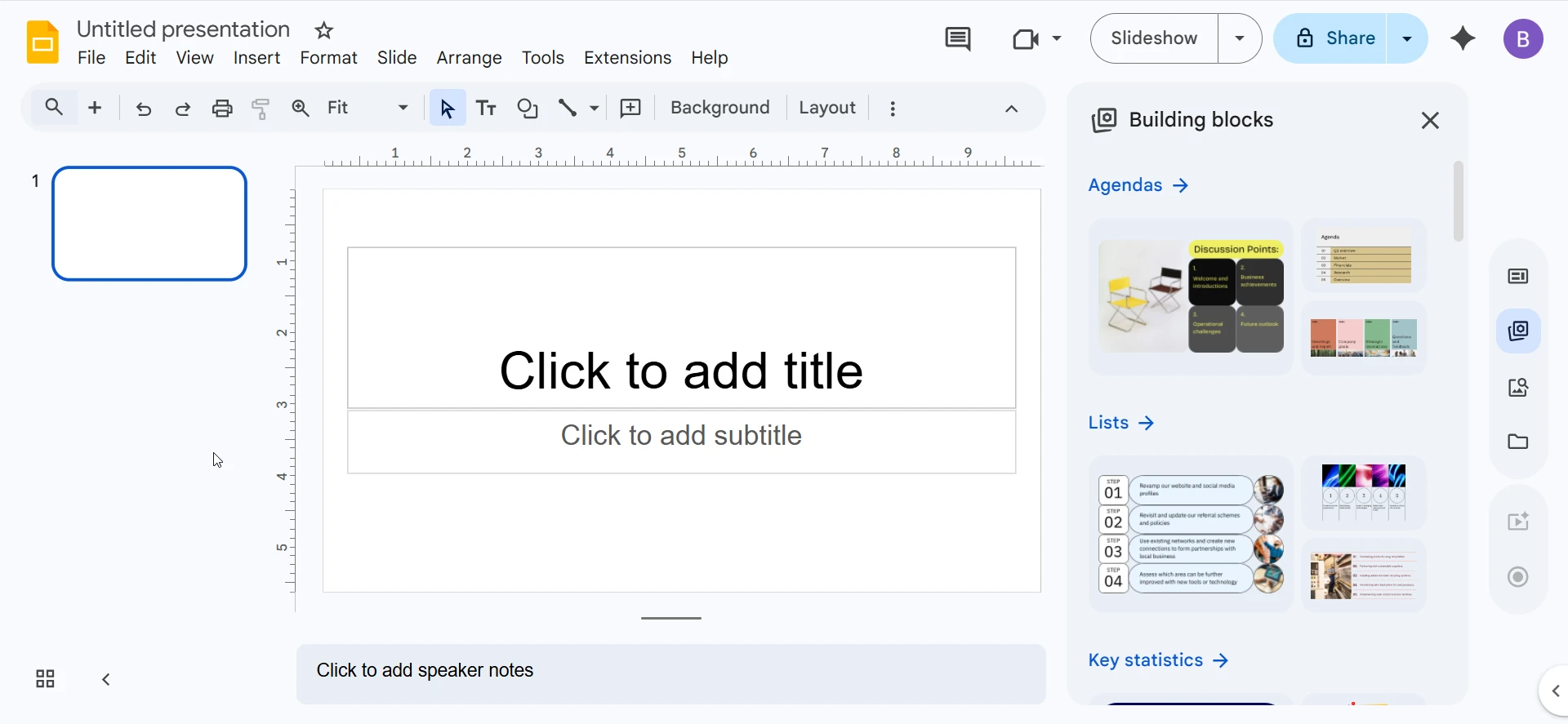Viewport: 1568px width, 724px height.
Task: Click the Gemini sparkle icon
Action: coord(1463,38)
